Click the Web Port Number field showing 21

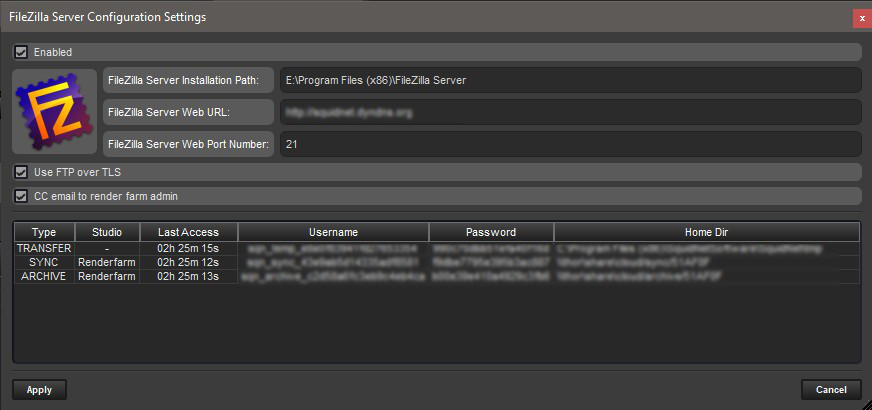coord(571,145)
